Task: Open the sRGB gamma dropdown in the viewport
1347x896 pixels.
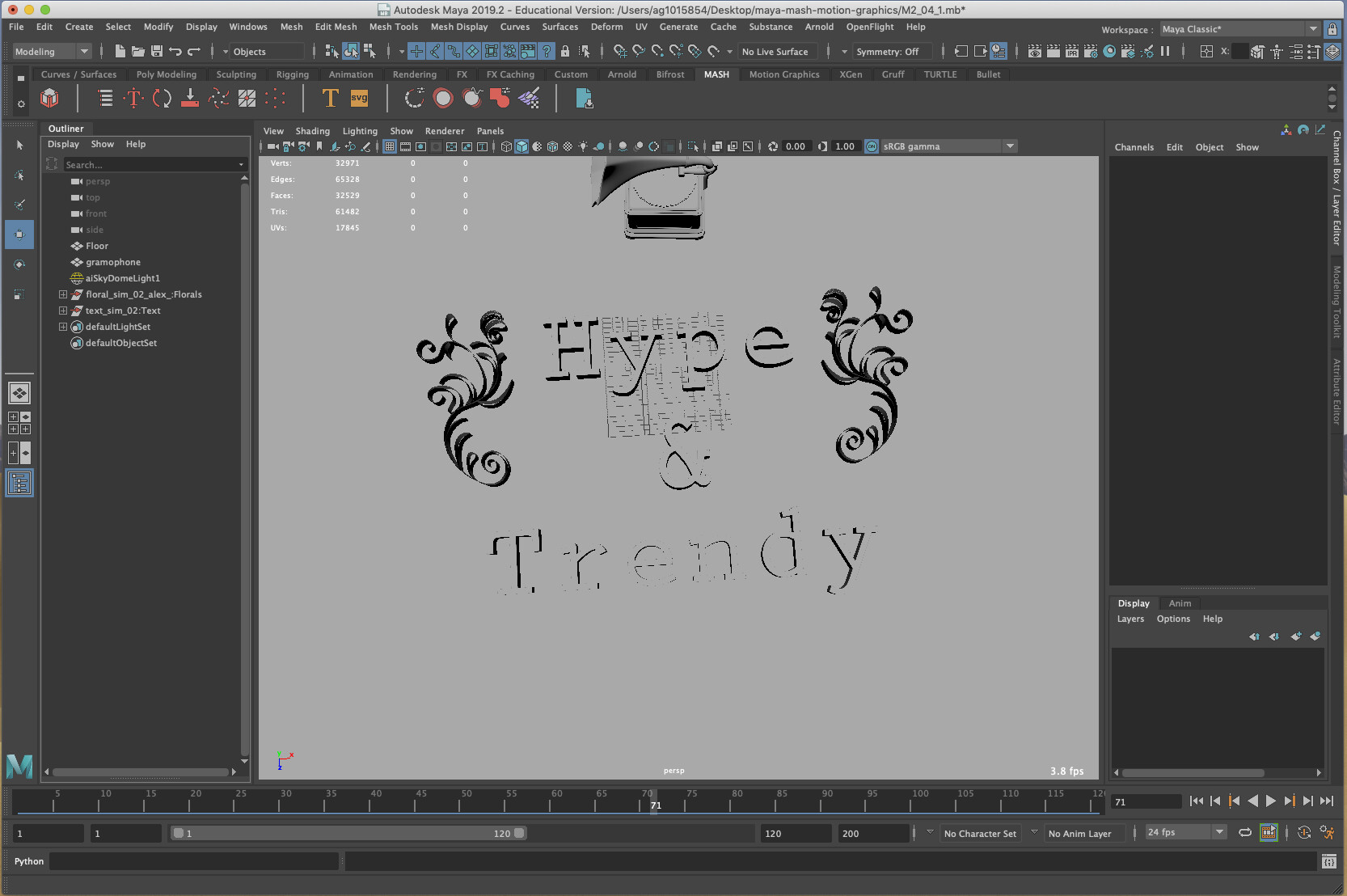Action: (x=1011, y=146)
